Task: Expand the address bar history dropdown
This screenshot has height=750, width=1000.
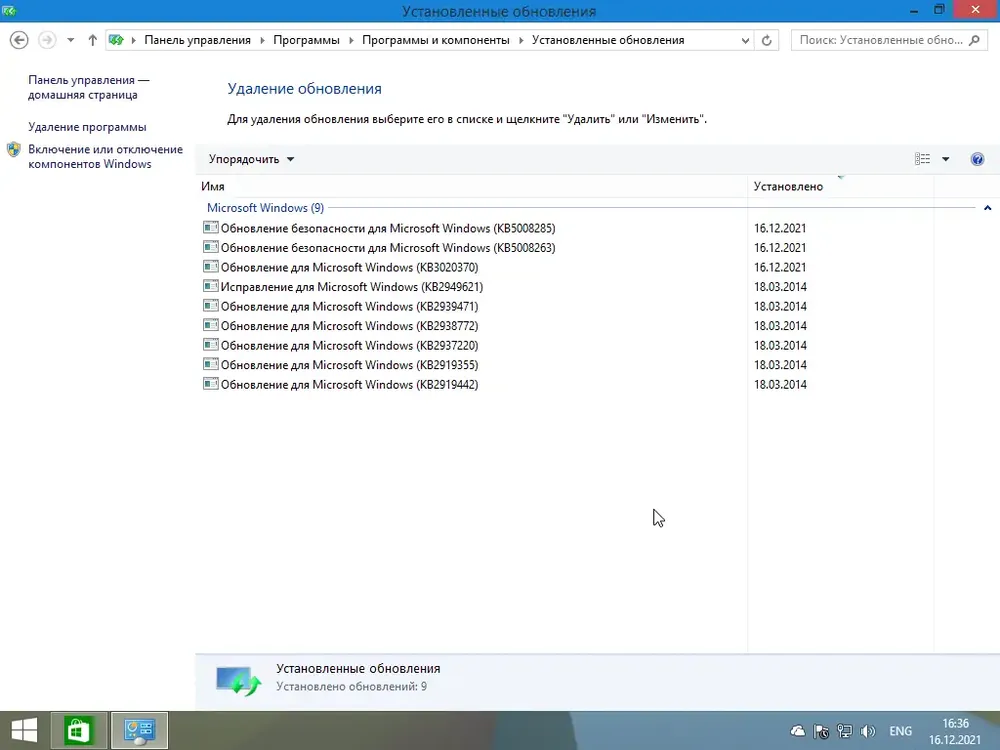Action: 745,40
